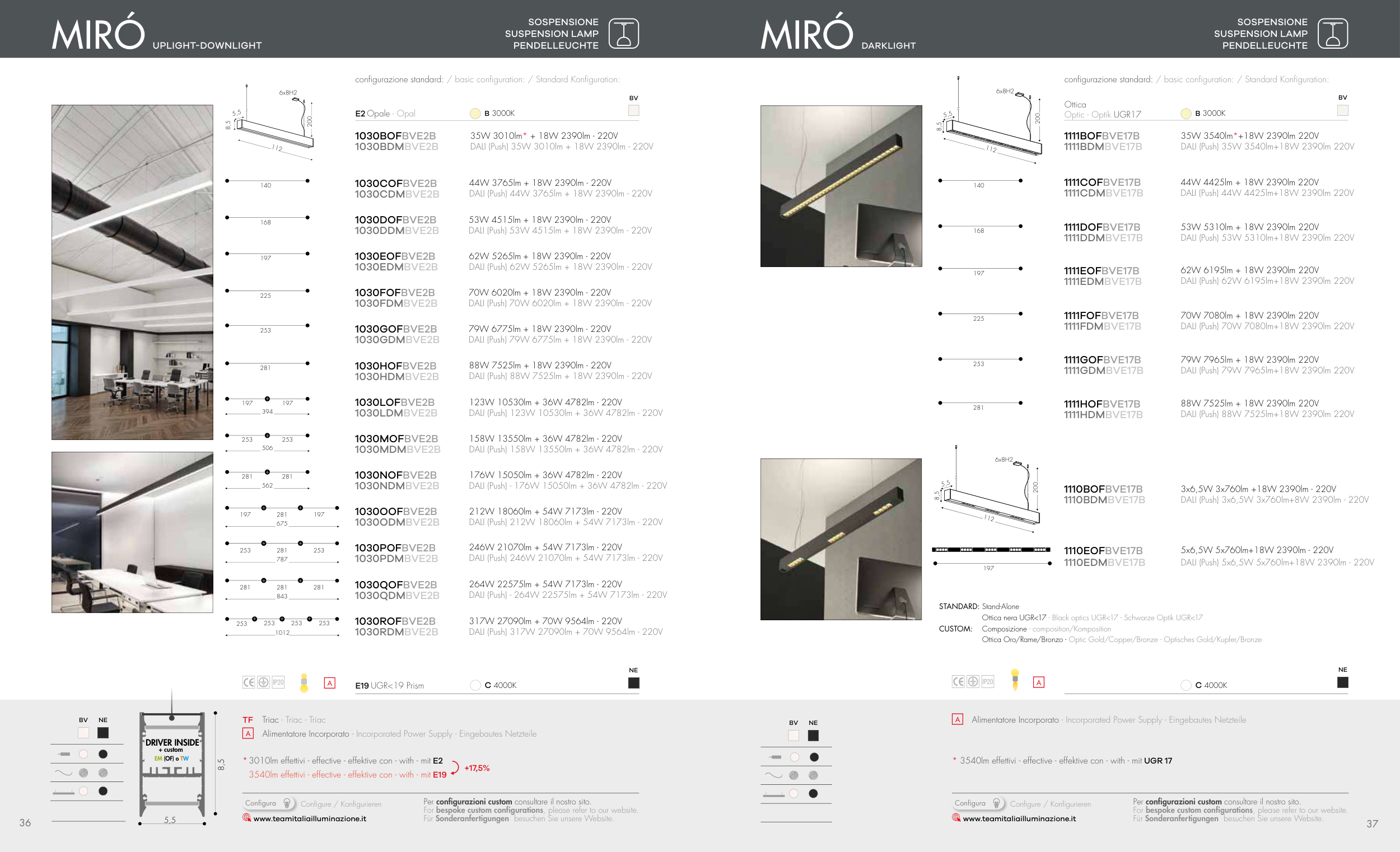
Task: Click the large open-plan office photo thumbnail
Action: pos(132,272)
